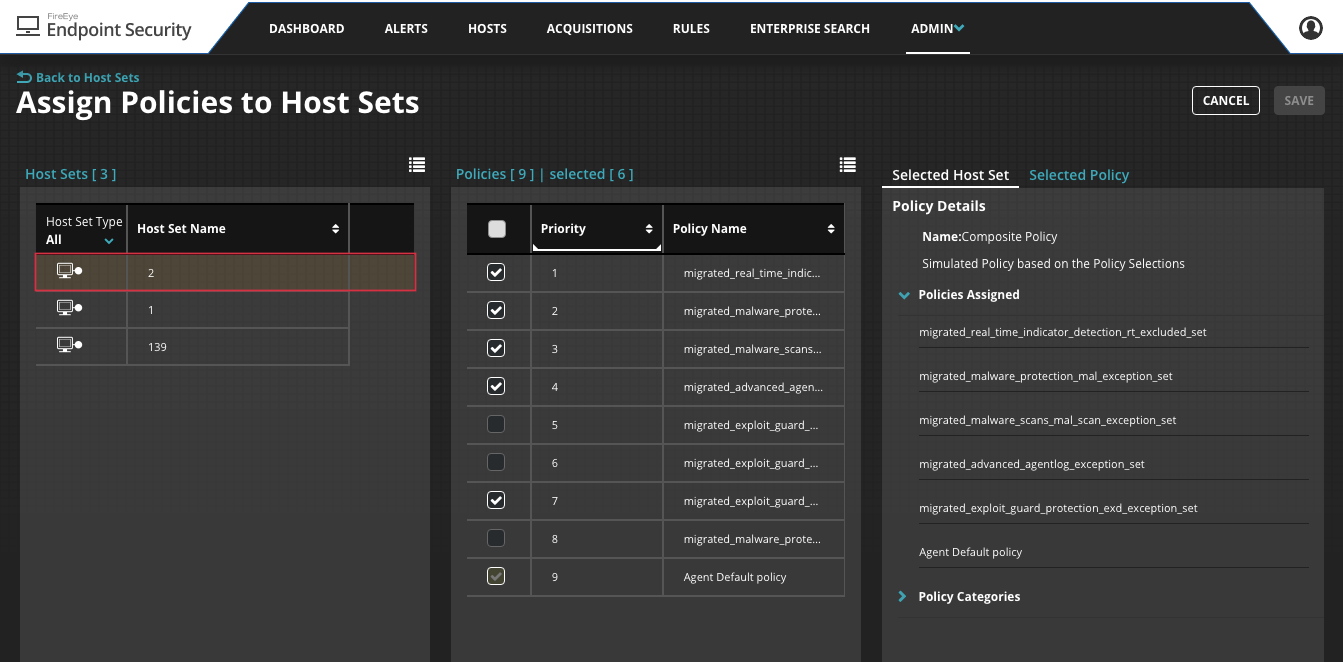Screen dimensions: 1343x662
Task: Switch to the Selected Host Set tab
Action: 950,175
